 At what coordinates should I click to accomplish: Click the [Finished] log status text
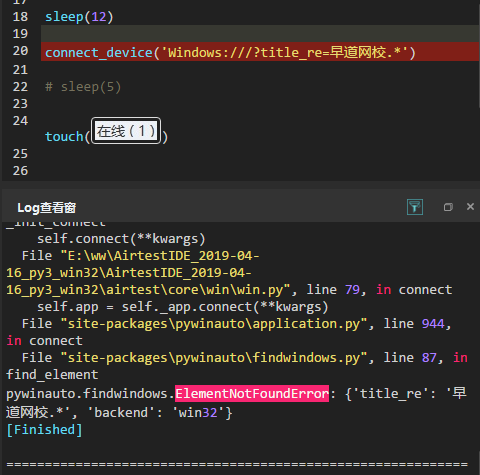[x=44, y=430]
